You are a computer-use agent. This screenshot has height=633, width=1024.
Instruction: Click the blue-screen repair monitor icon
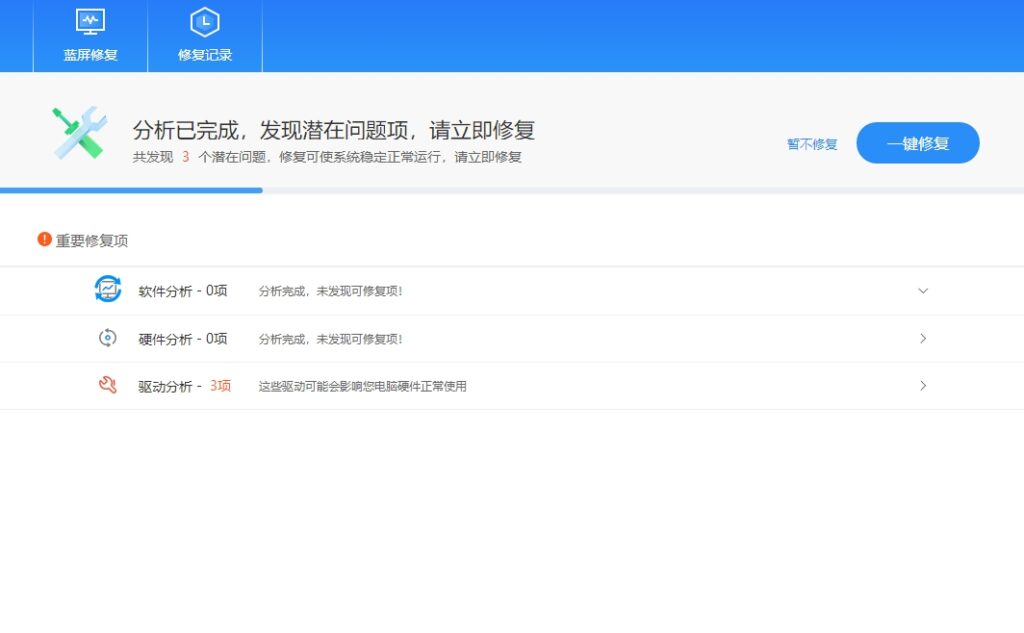click(x=90, y=22)
